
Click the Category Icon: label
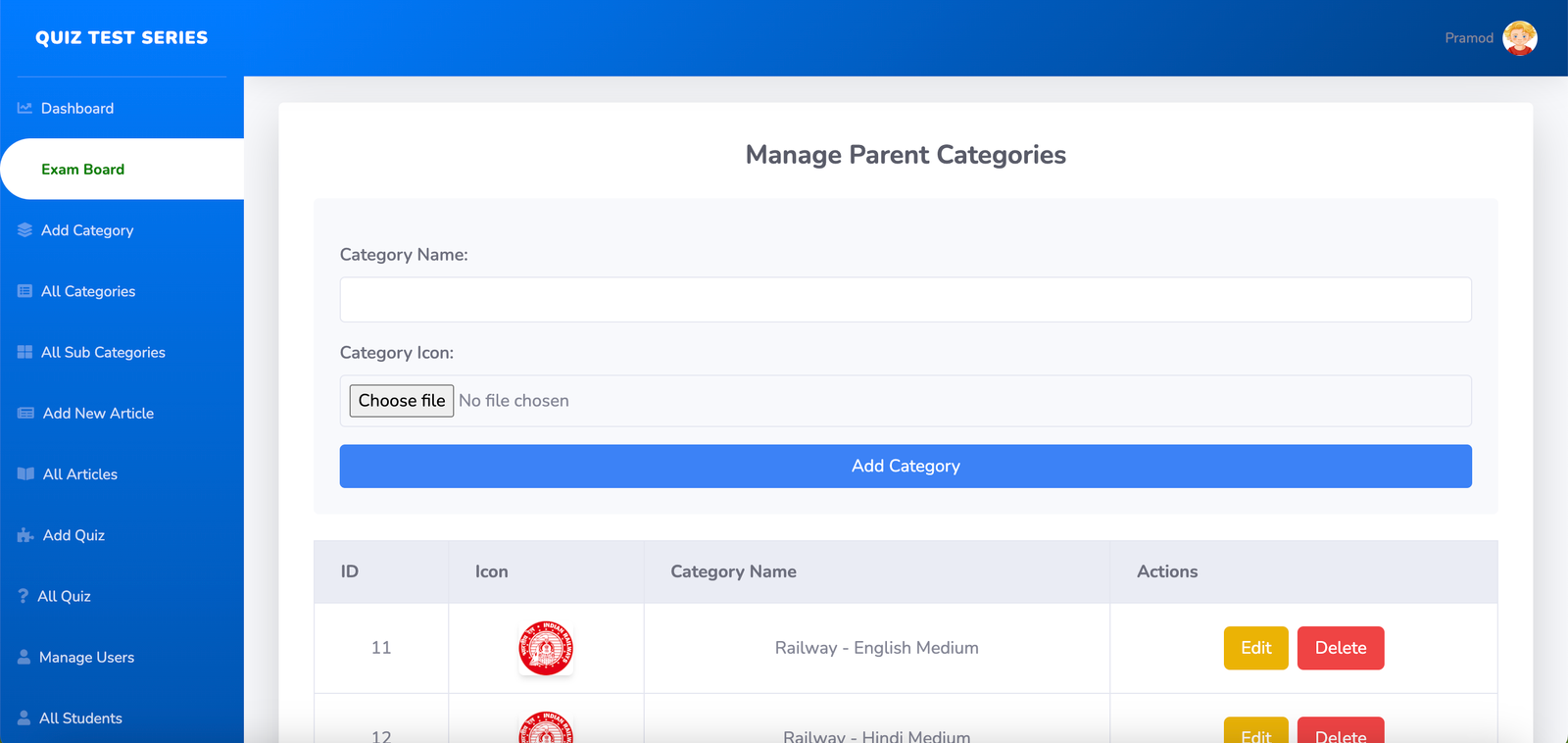pos(397,353)
